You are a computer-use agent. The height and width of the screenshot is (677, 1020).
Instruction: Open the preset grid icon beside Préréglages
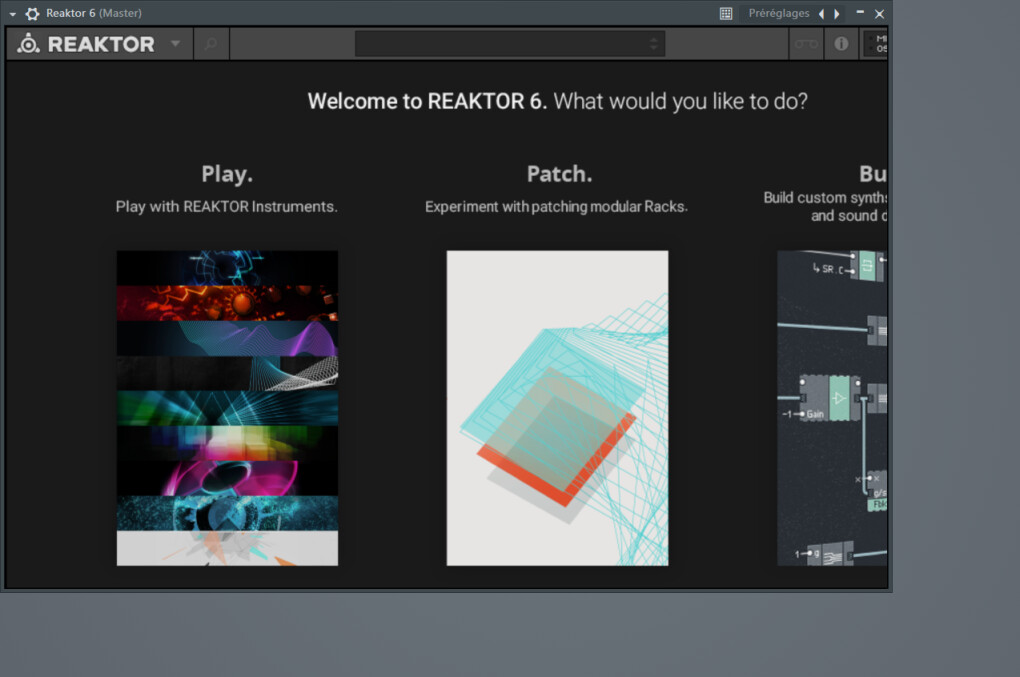[726, 14]
